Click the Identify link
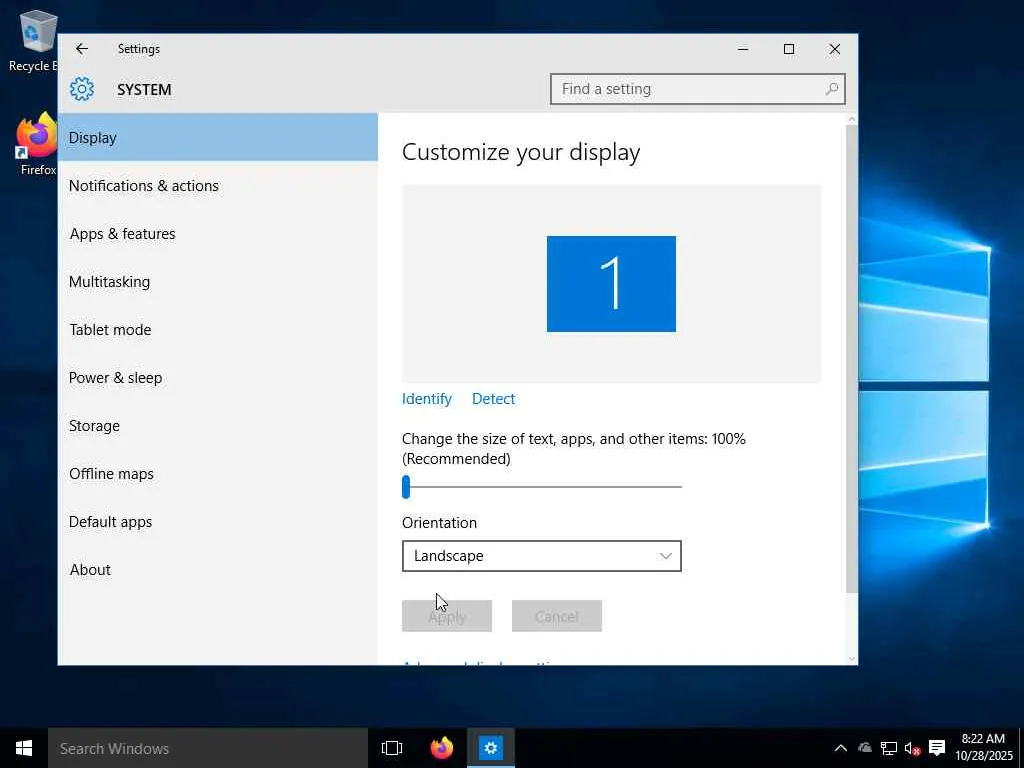 coord(426,398)
